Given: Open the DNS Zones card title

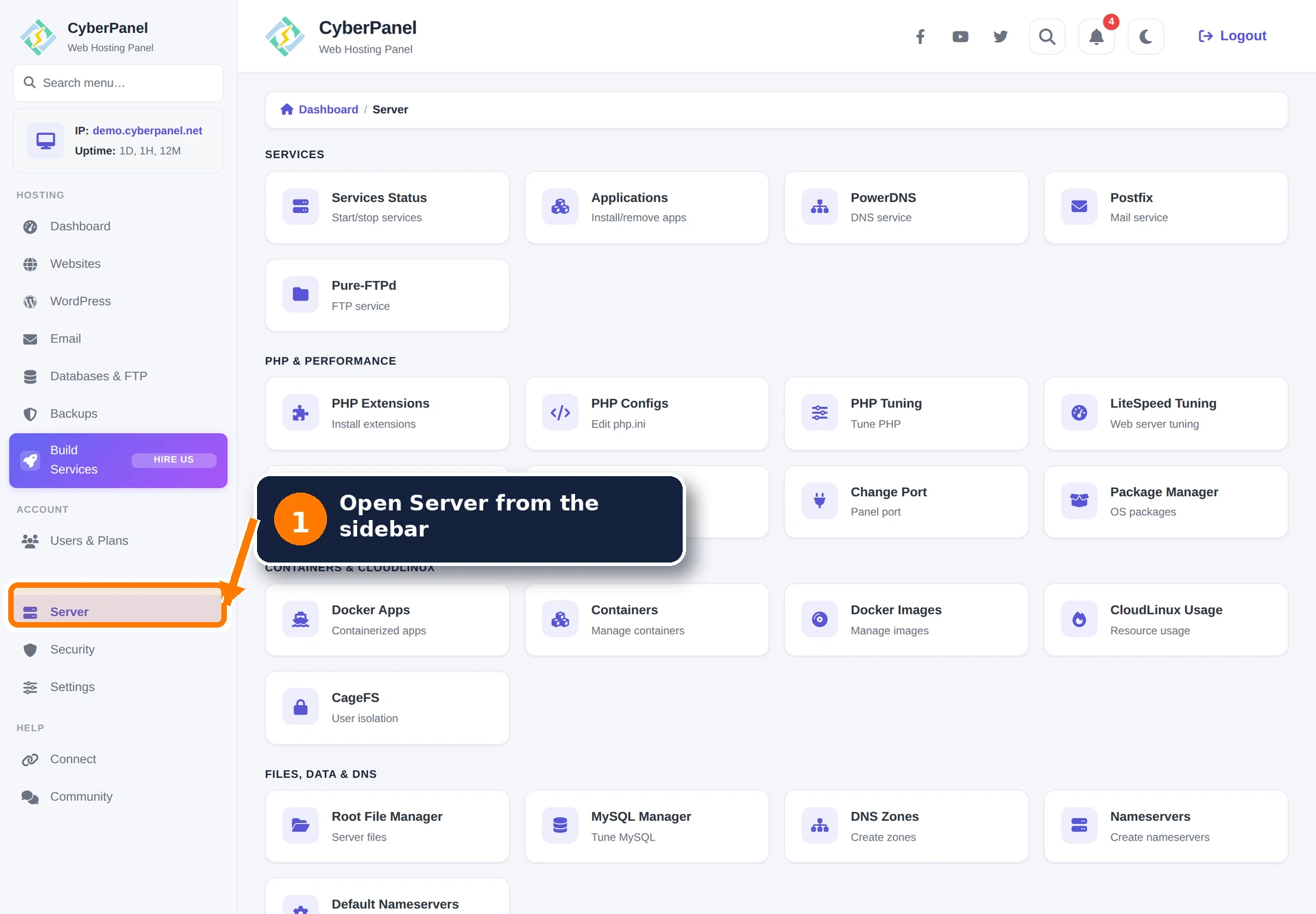Looking at the screenshot, I should 885,817.
